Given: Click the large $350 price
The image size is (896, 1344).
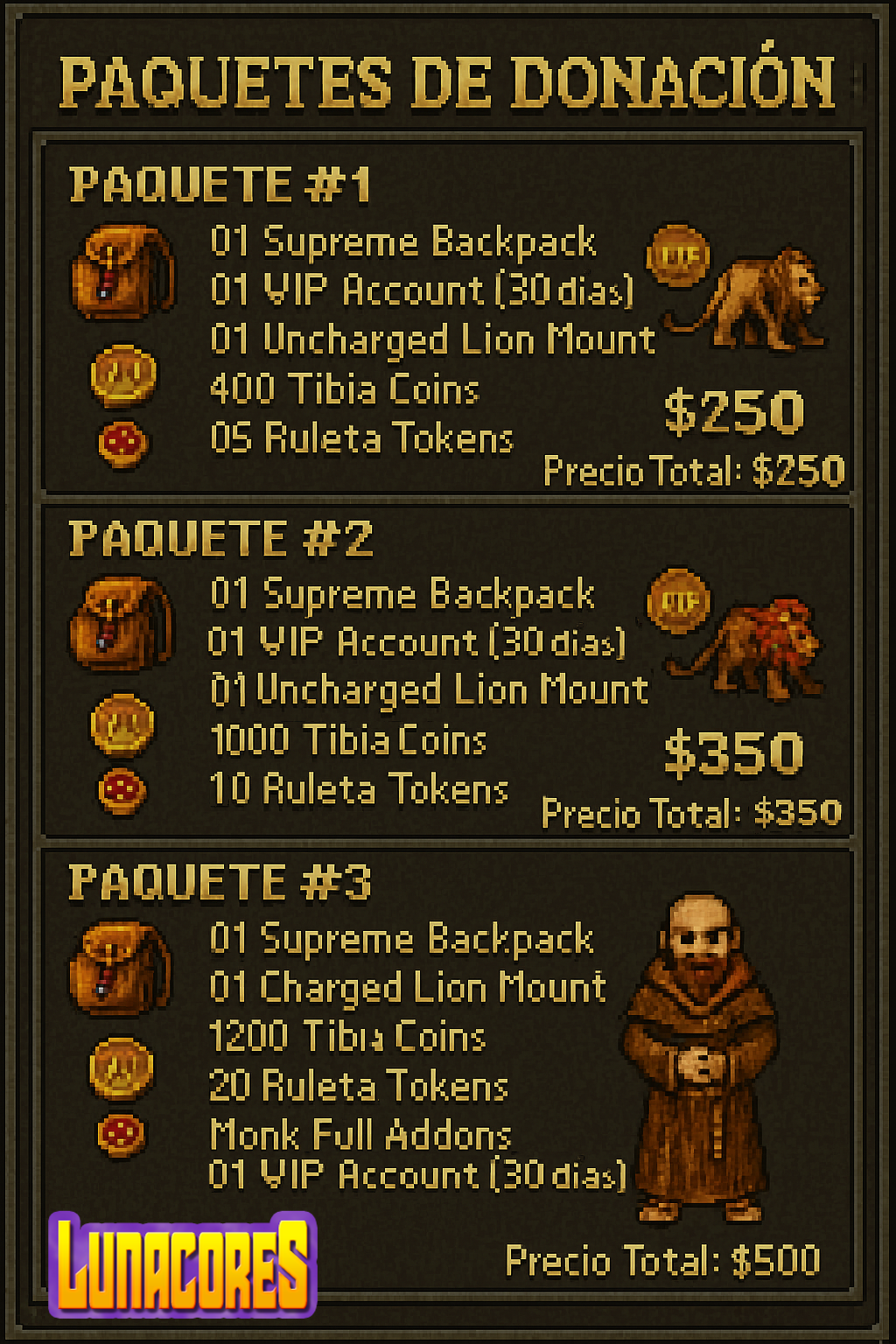Looking at the screenshot, I should tap(733, 753).
